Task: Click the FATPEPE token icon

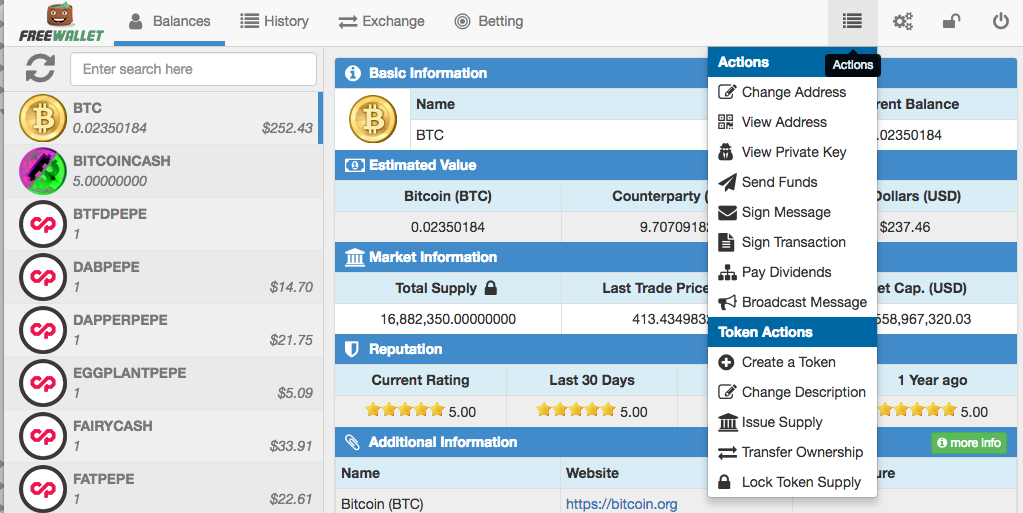Action: (x=43, y=488)
